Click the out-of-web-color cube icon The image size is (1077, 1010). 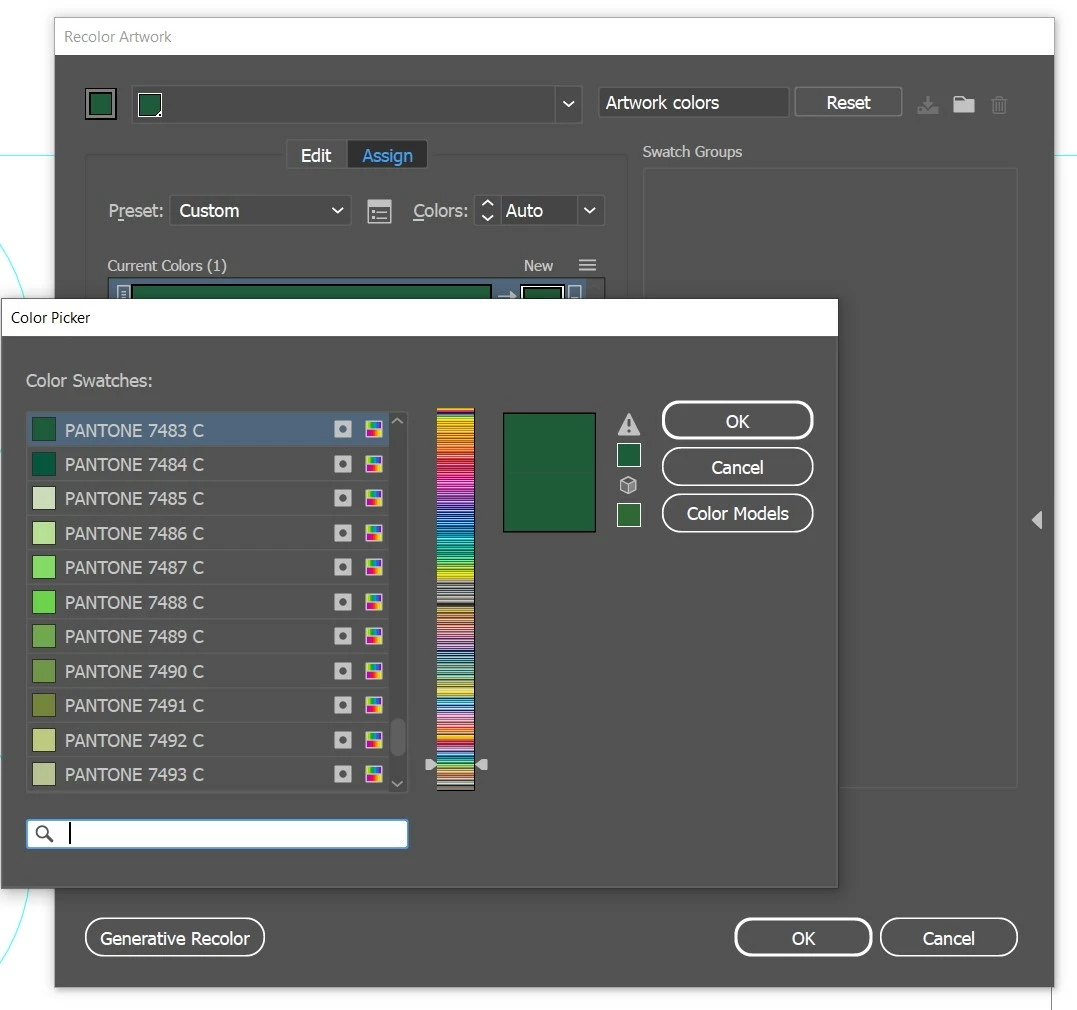coord(628,485)
